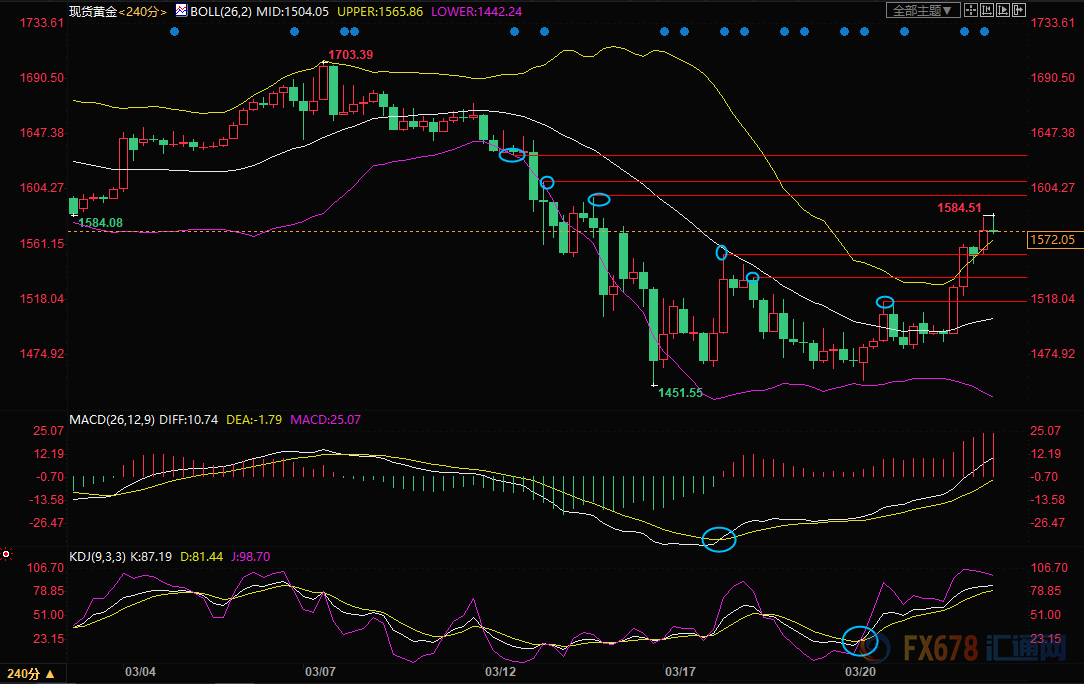Screen dimensions: 1084x684
Task: Click the left KDJ scale value 78.85
Action: tap(48, 591)
